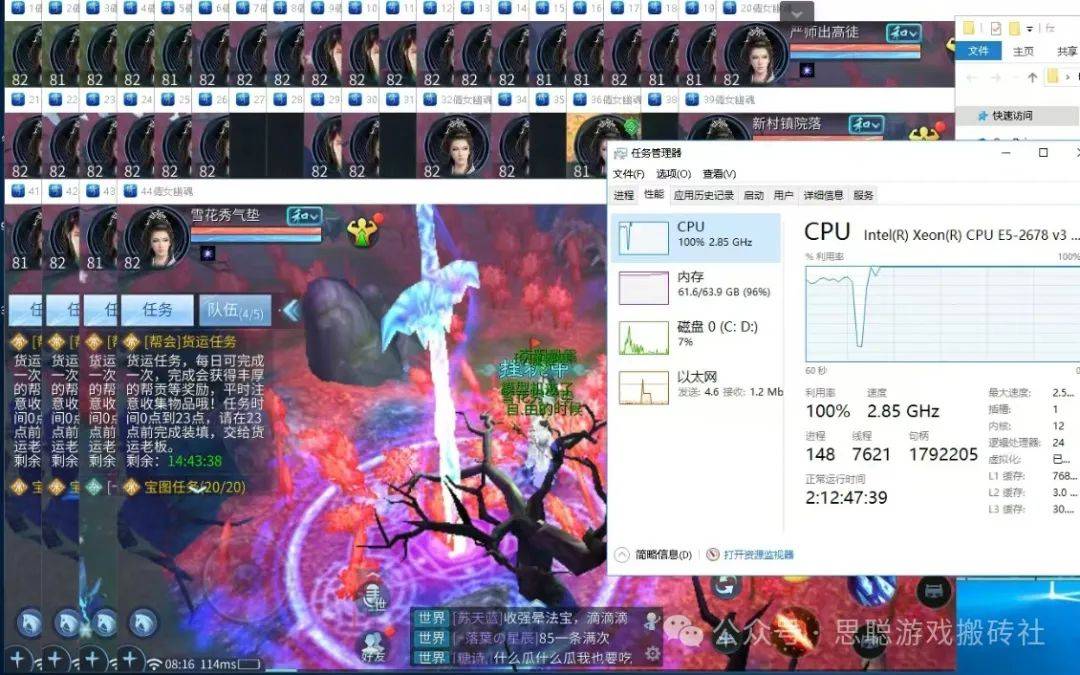Click the red health bar of 严师出高徒
Image resolution: width=1080 pixels, height=675 pixels.
point(855,48)
